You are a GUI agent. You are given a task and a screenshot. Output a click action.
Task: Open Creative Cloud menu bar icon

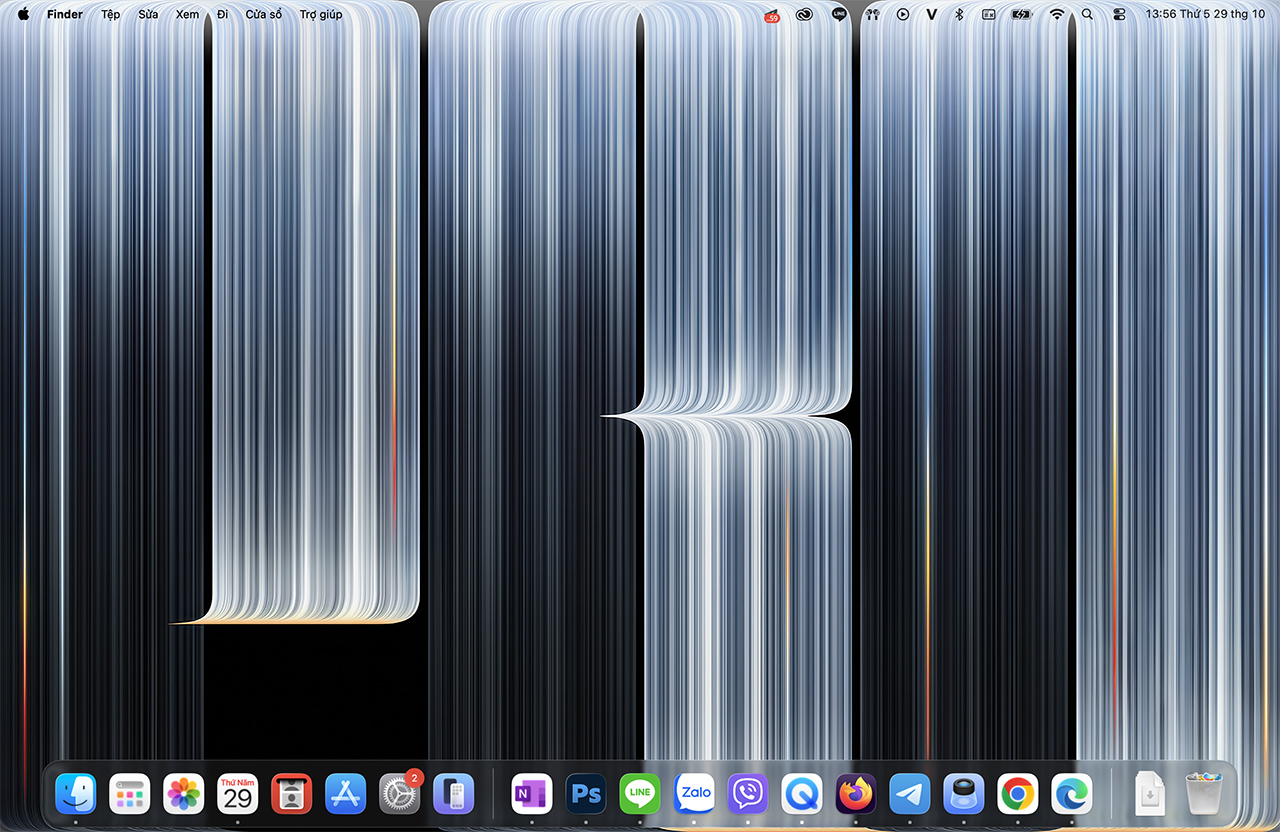coord(804,15)
